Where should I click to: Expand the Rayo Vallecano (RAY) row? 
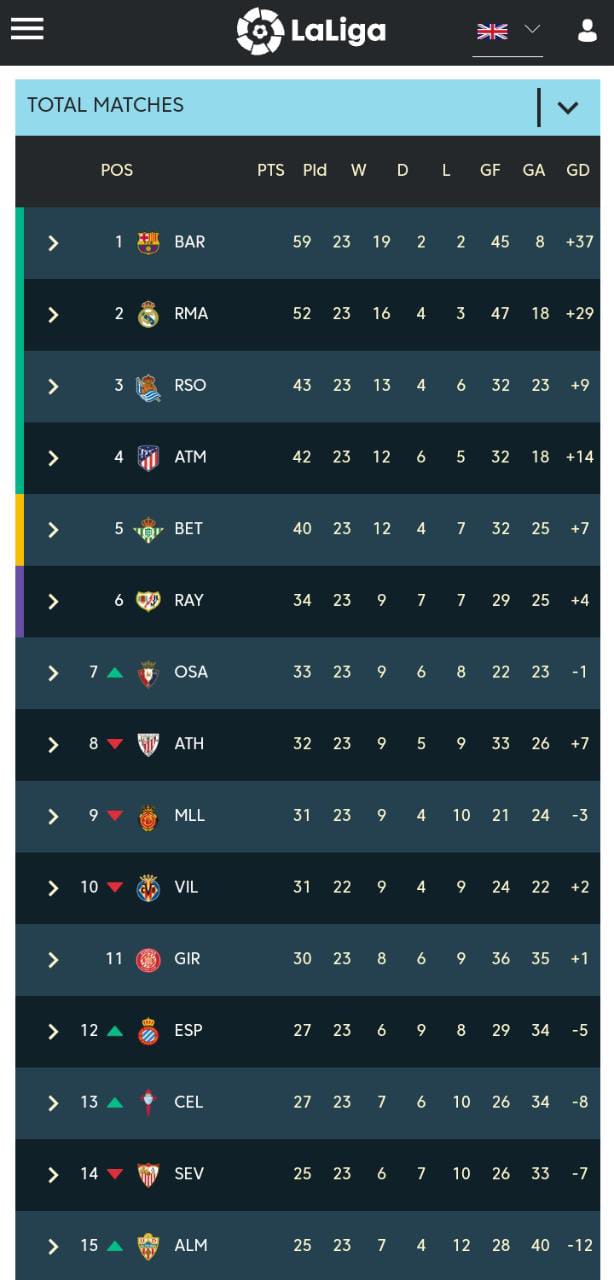[53, 601]
